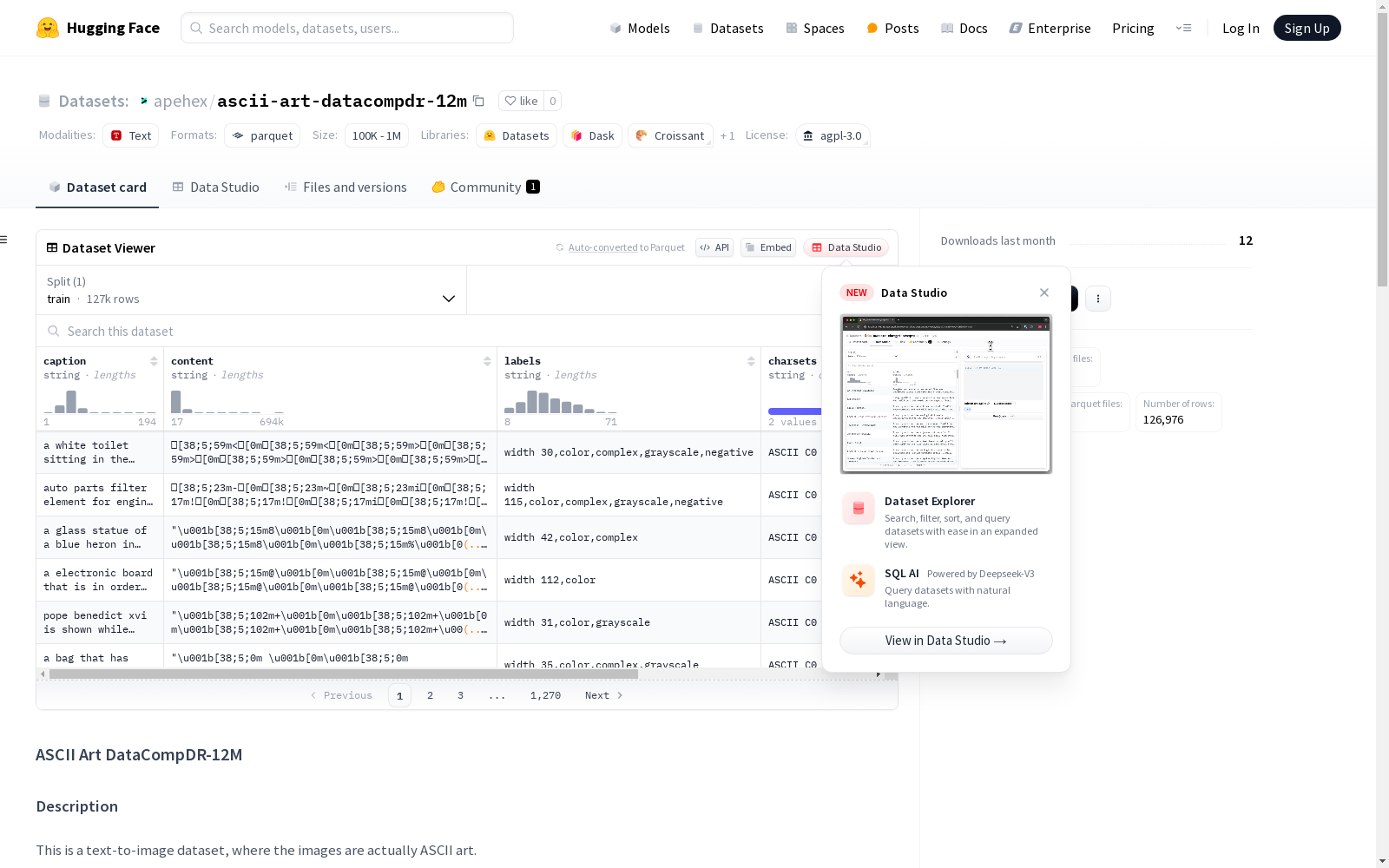1389x868 pixels.
Task: Click the labels lengths histogram
Action: click(561, 401)
